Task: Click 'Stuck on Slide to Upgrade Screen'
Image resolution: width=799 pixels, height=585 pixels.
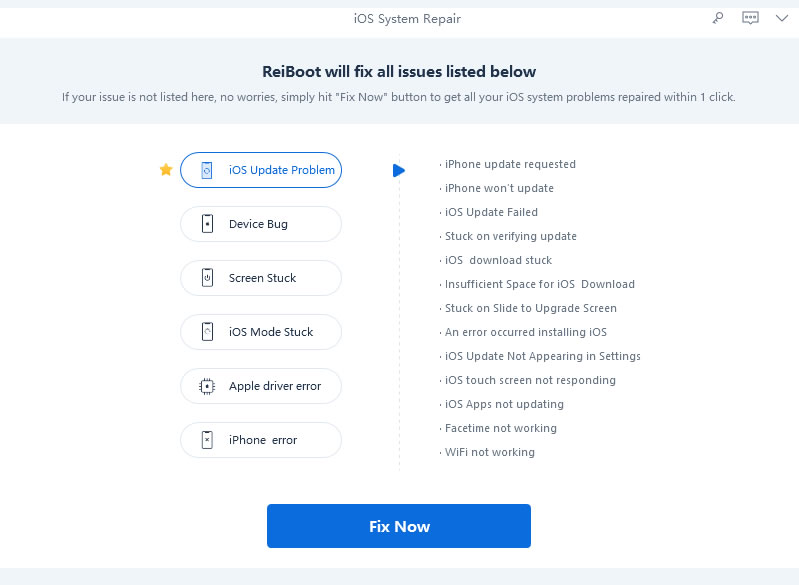Action: pyautogui.click(x=530, y=308)
